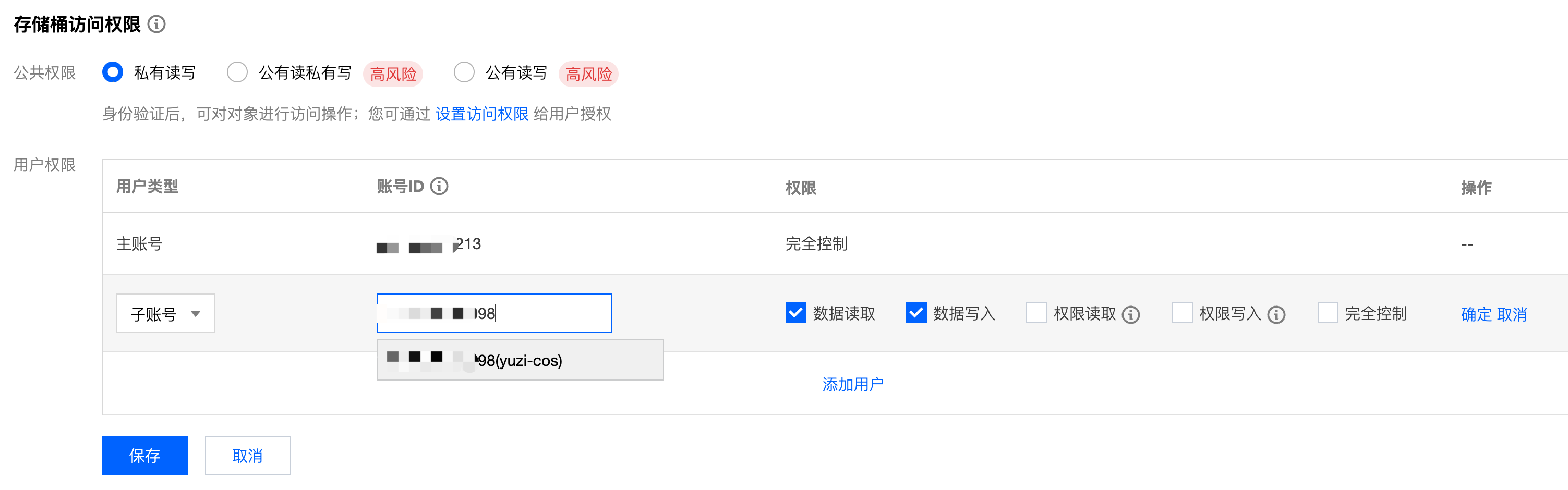Open the 设置访问权限 link
The image size is (1568, 490).
(x=481, y=114)
